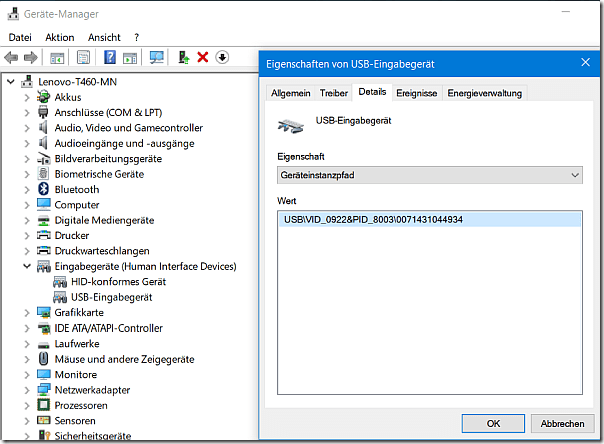Click the Prozessoren chip icon
Viewport: 604px width, 444px height.
44,405
